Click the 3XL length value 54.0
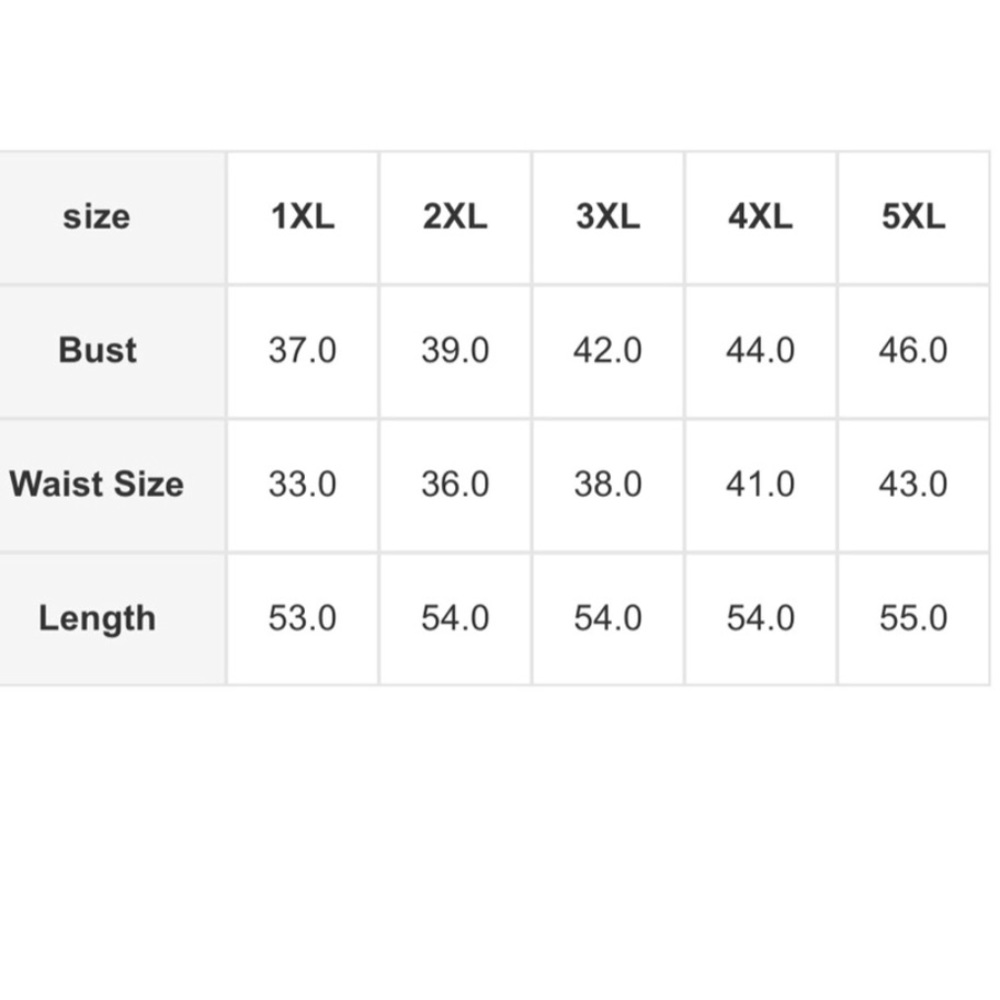Screen dimensions: 1000x1000 click(x=608, y=618)
